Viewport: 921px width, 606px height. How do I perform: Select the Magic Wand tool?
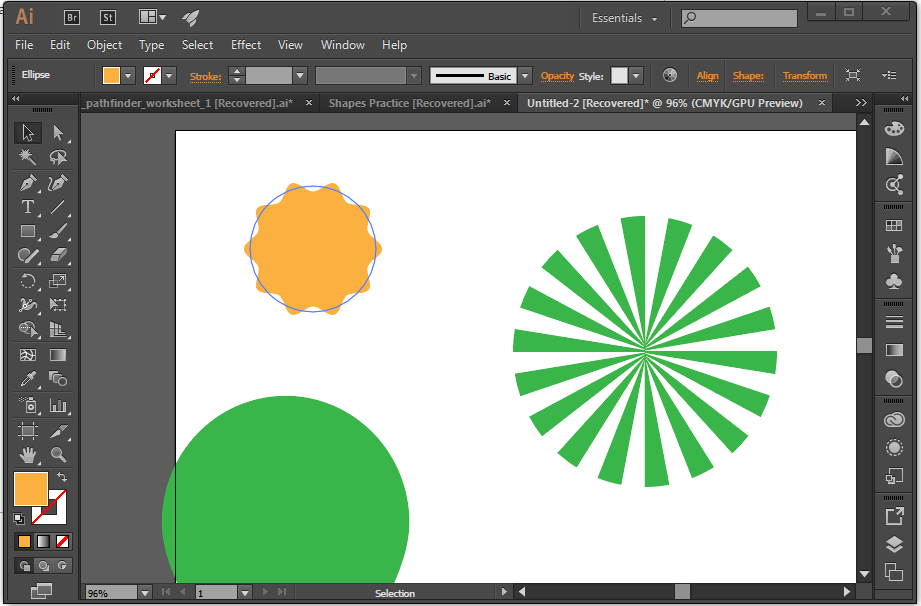[x=28, y=157]
